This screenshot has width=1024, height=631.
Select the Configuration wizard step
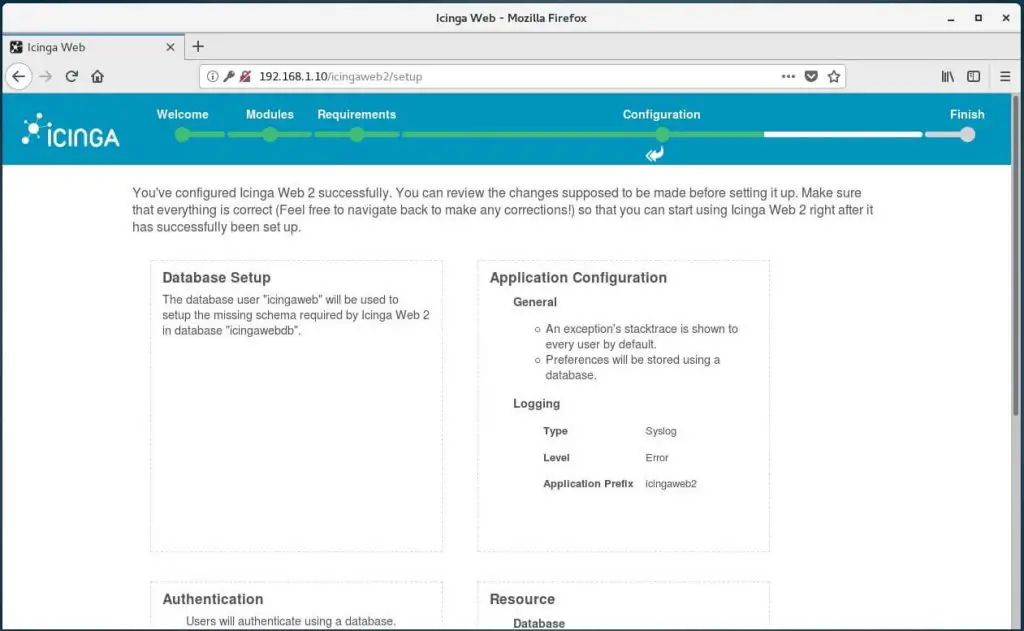coord(661,114)
